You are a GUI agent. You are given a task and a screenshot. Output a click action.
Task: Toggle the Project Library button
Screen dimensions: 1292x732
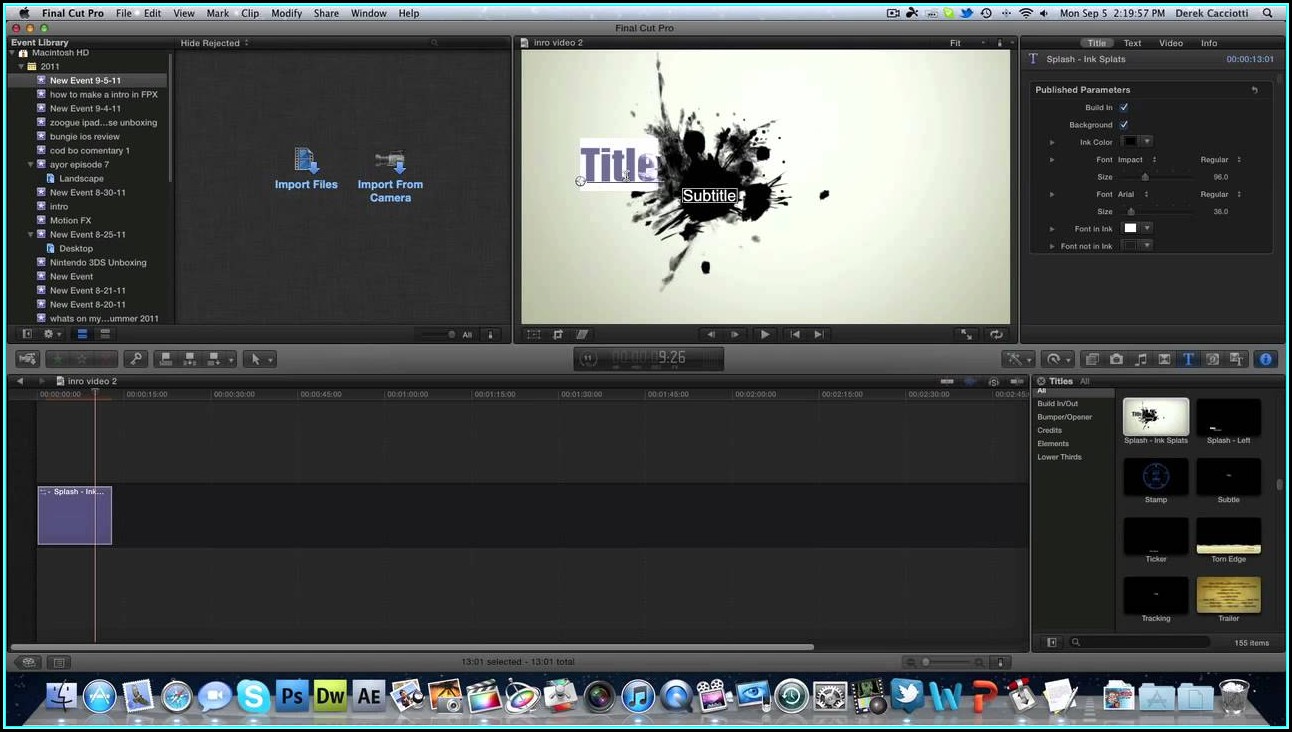28,662
